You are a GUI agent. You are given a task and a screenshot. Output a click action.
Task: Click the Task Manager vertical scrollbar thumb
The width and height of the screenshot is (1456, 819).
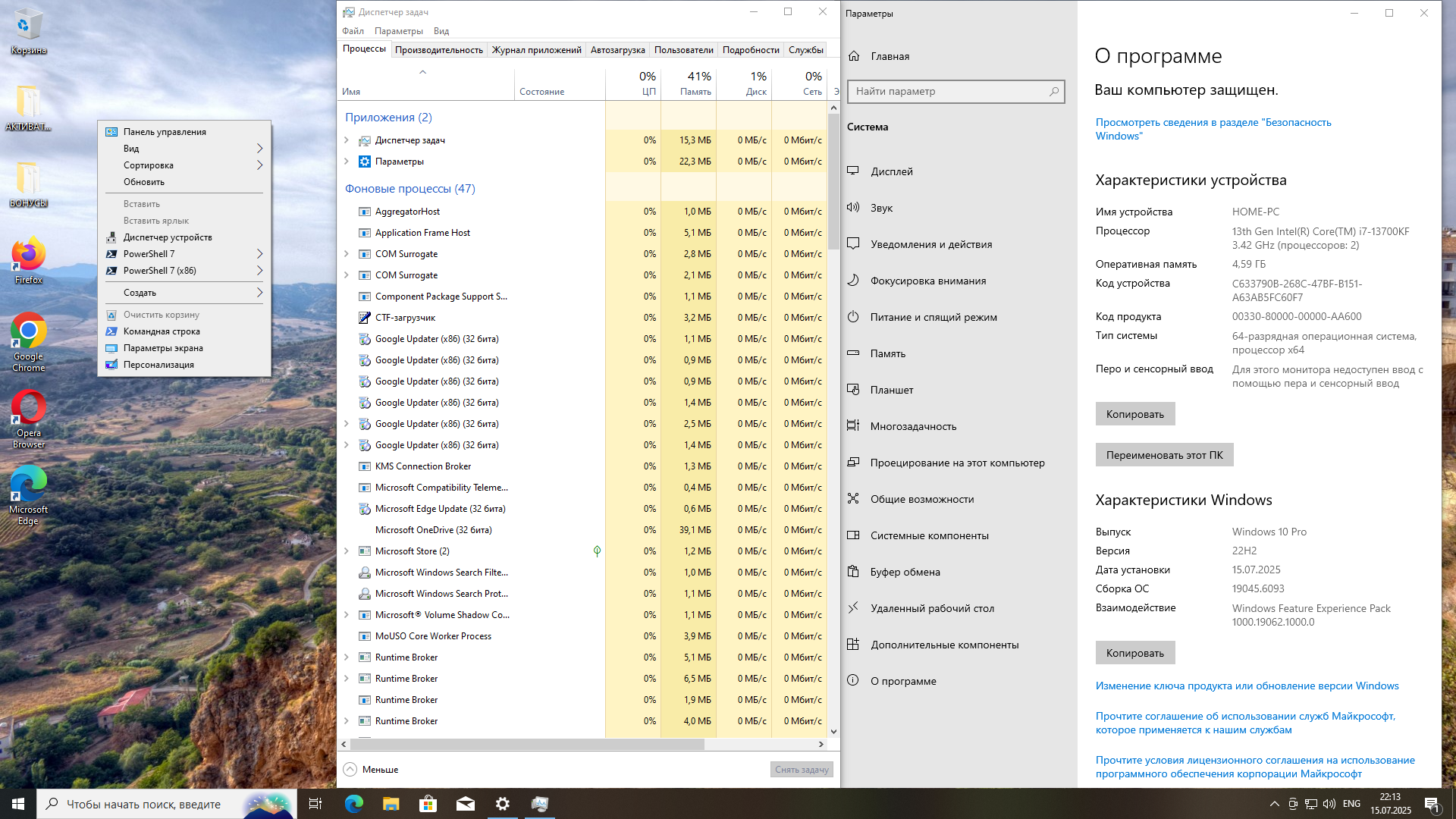(833, 180)
